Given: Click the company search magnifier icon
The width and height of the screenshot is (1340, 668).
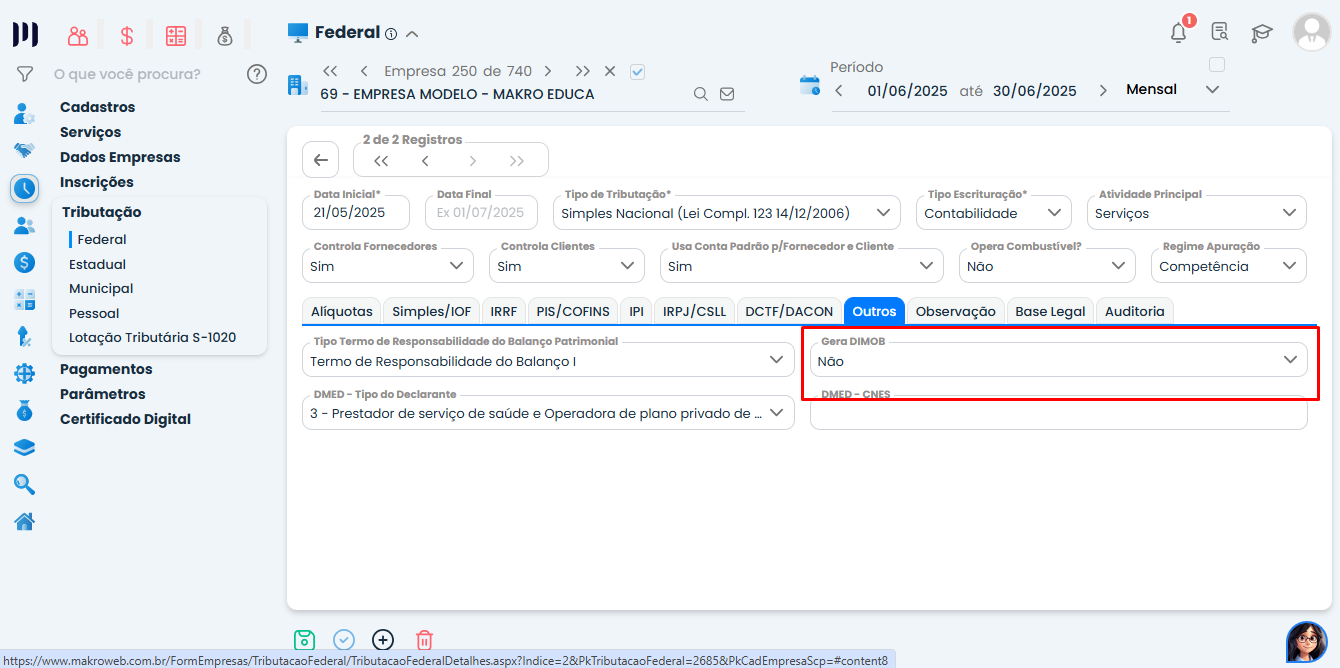Looking at the screenshot, I should [701, 94].
